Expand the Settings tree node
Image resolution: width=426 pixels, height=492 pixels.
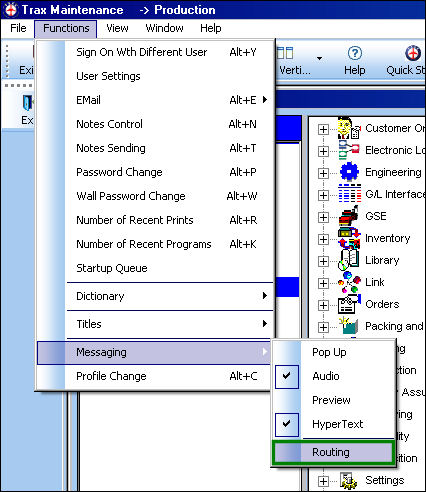(x=323, y=481)
